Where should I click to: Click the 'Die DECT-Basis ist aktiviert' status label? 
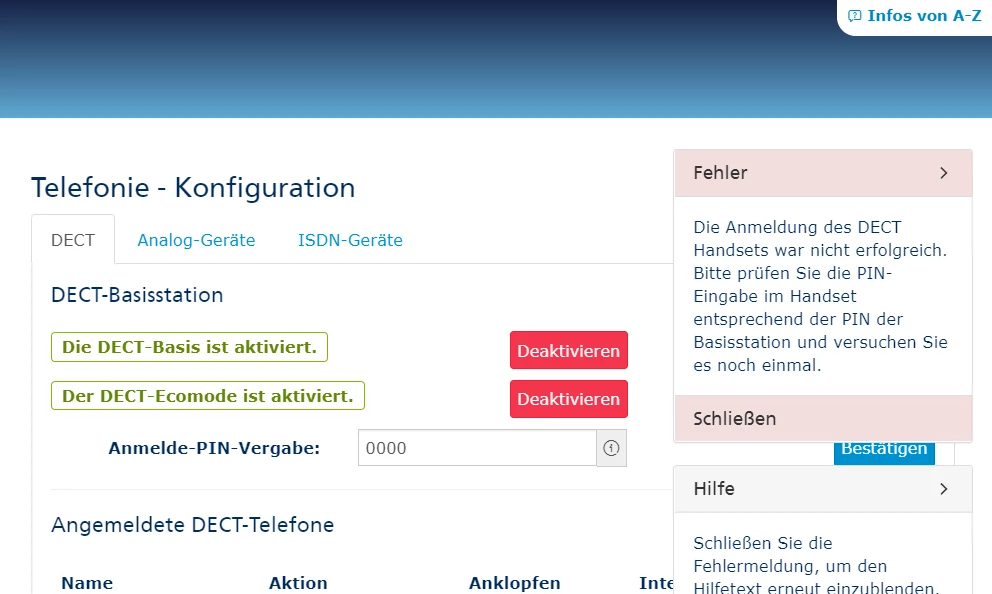coord(189,347)
